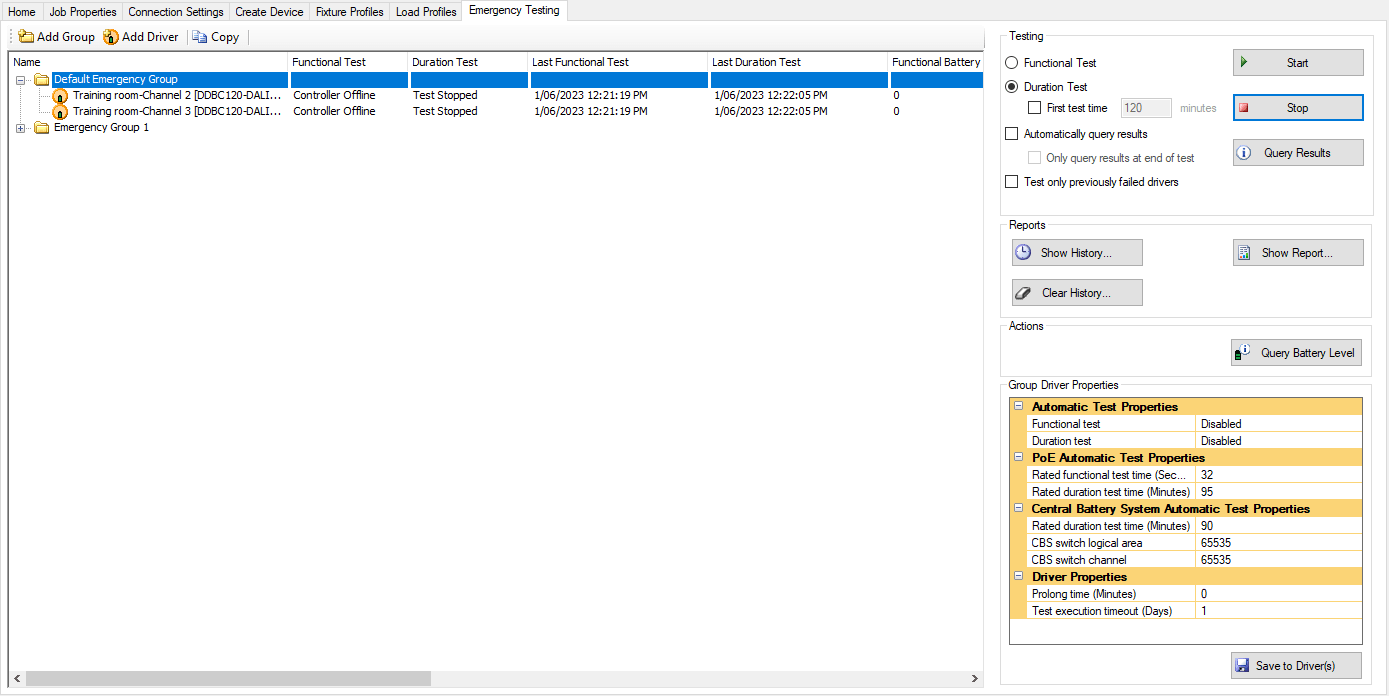
Task: Enable Automatically query results
Action: [x=1011, y=133]
